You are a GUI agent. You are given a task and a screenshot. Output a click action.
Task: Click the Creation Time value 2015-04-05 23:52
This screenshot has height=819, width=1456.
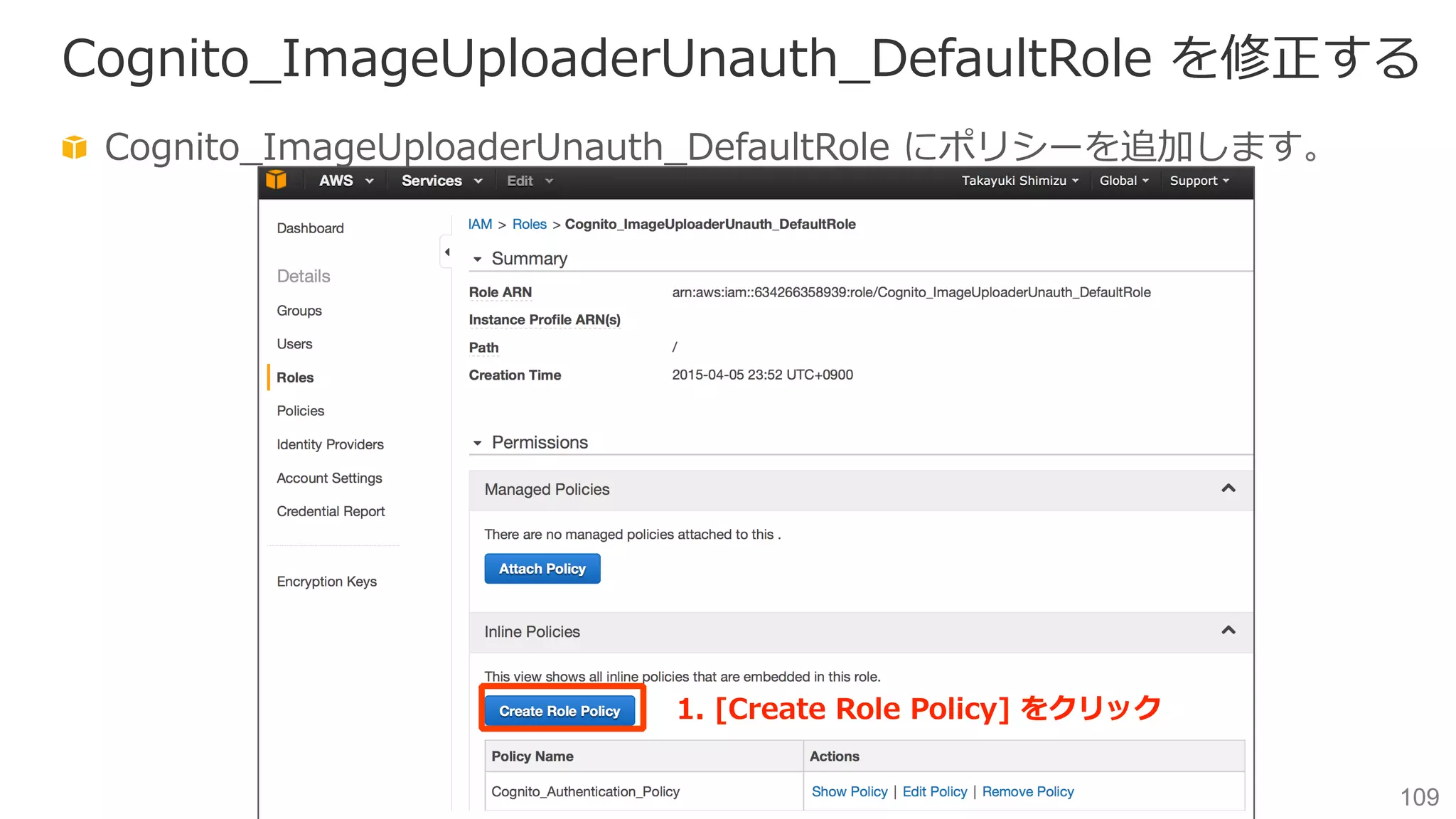763,375
